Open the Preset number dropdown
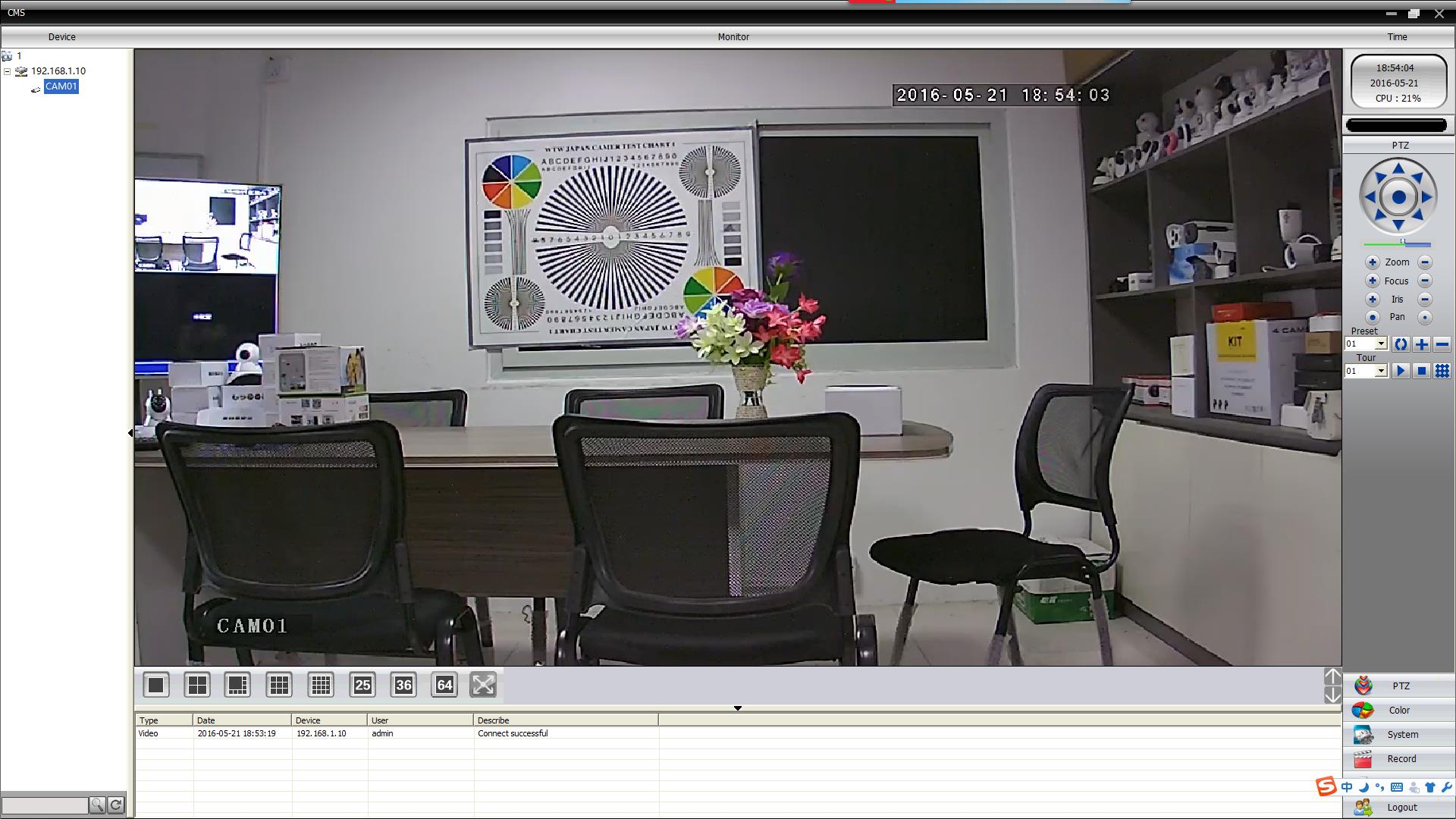This screenshot has height=819, width=1456. 1381,344
